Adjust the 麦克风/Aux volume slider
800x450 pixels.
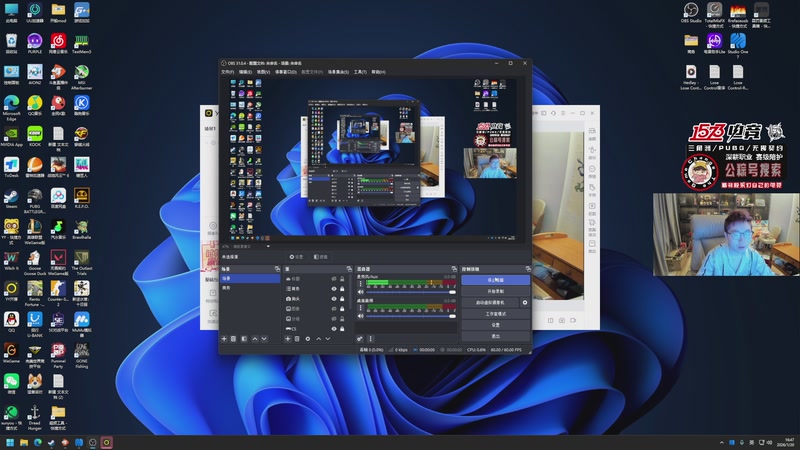click(411, 292)
